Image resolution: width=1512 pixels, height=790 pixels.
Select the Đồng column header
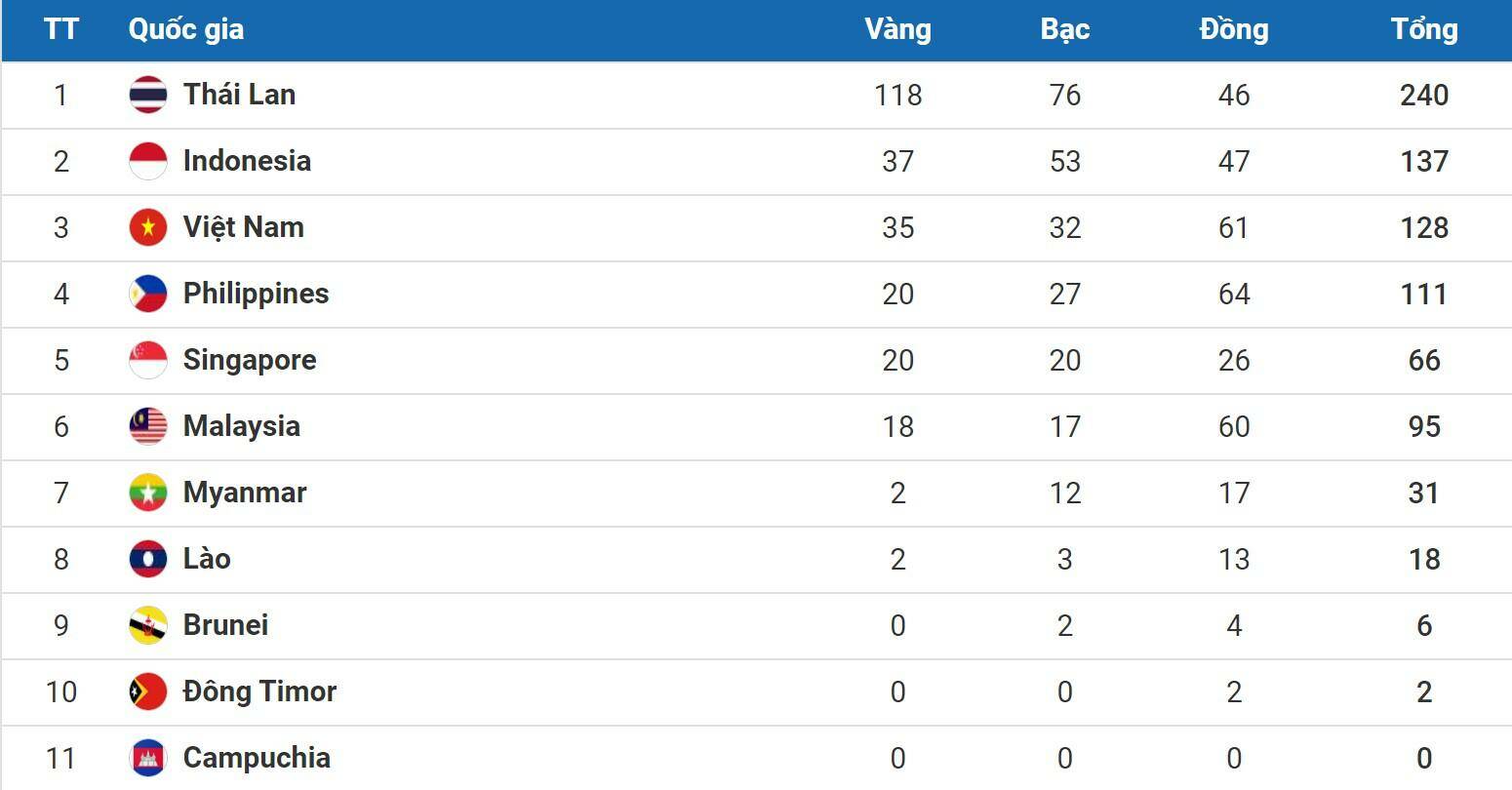(1233, 29)
